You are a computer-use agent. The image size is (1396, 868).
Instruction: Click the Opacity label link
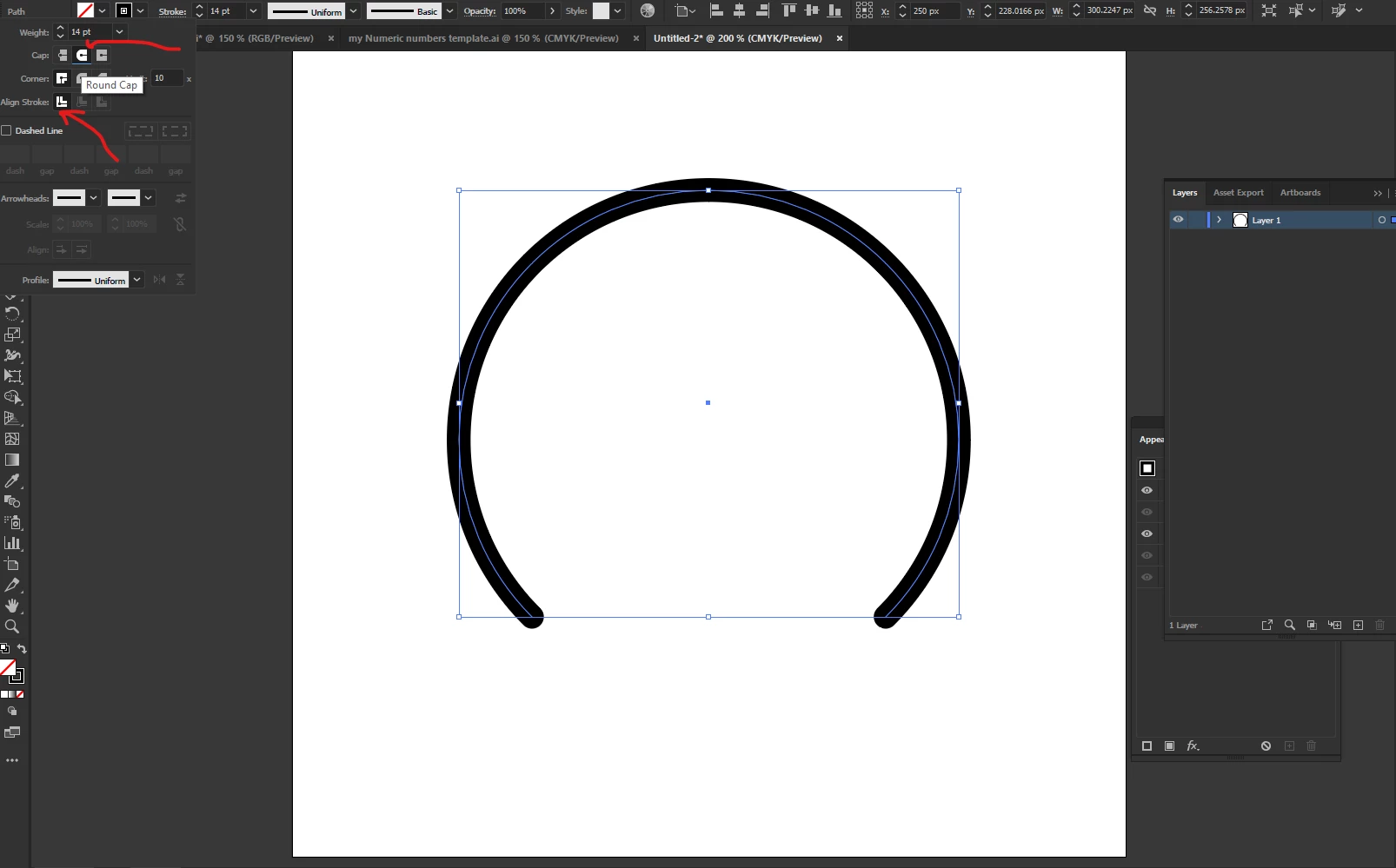(479, 11)
